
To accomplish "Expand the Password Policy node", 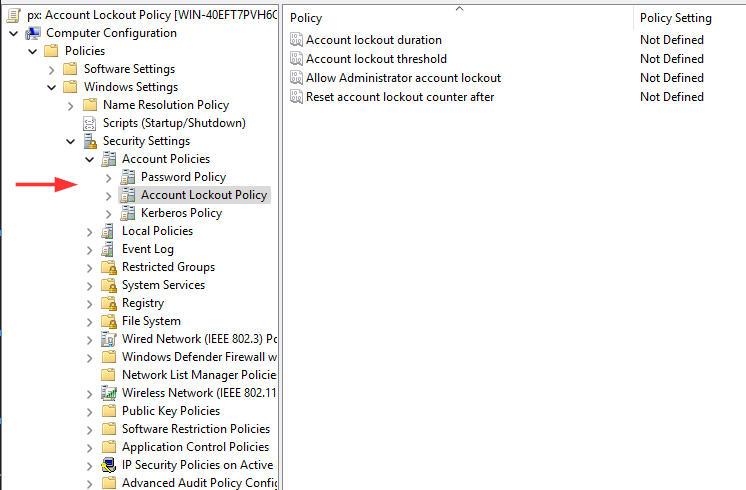I will (109, 177).
